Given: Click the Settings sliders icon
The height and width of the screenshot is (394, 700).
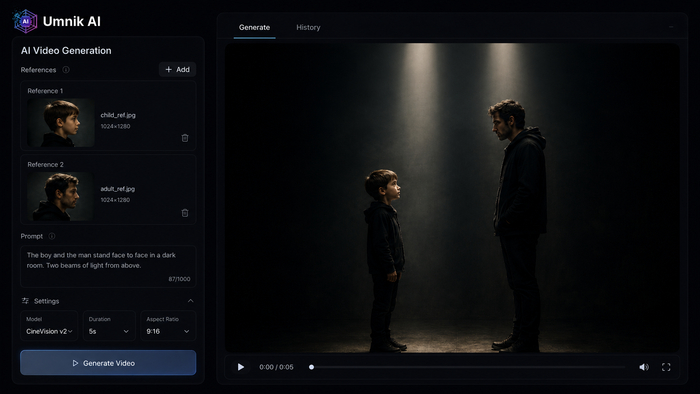Looking at the screenshot, I should pyautogui.click(x=25, y=301).
